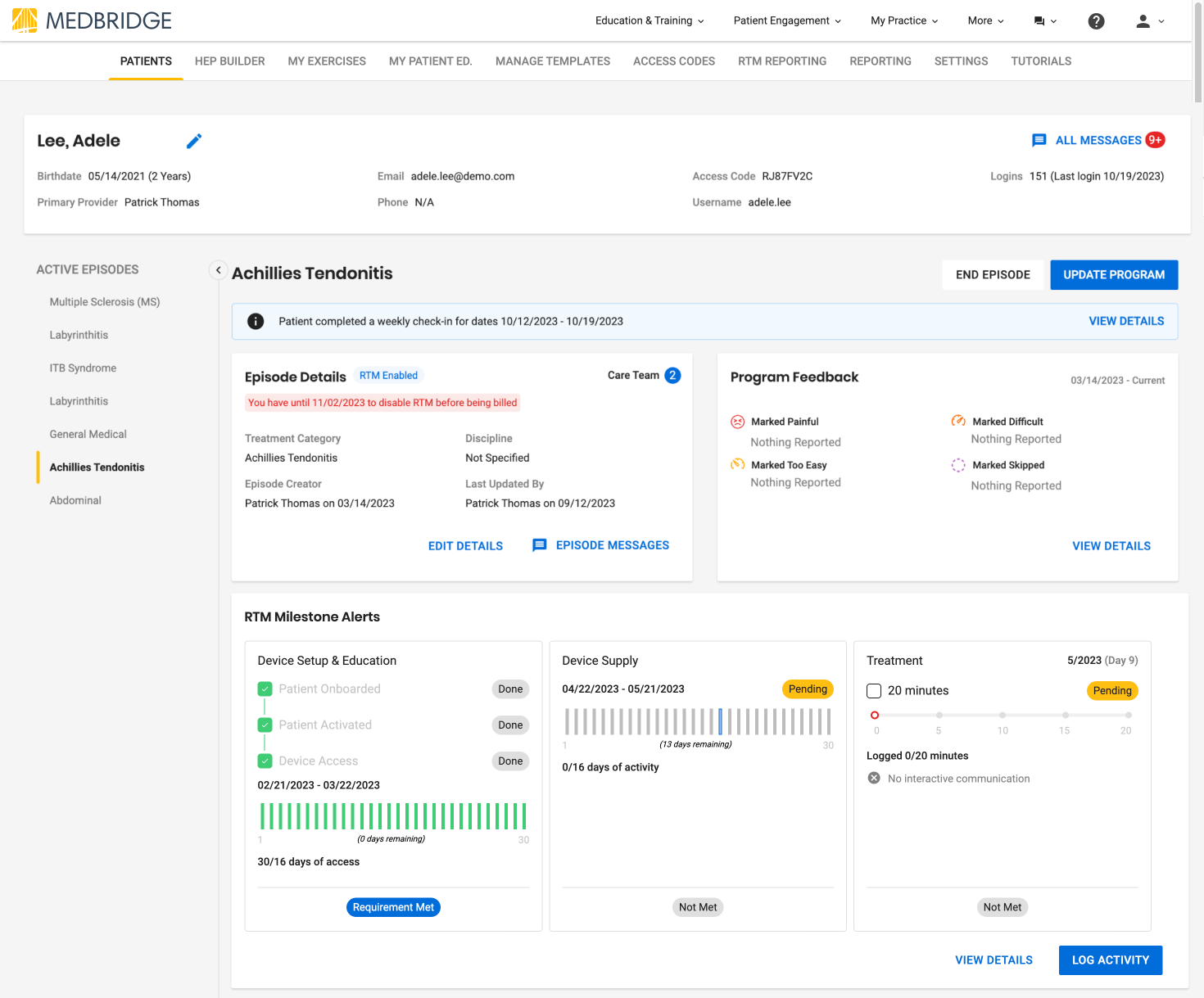
Task: Expand the More dropdown
Action: click(985, 20)
